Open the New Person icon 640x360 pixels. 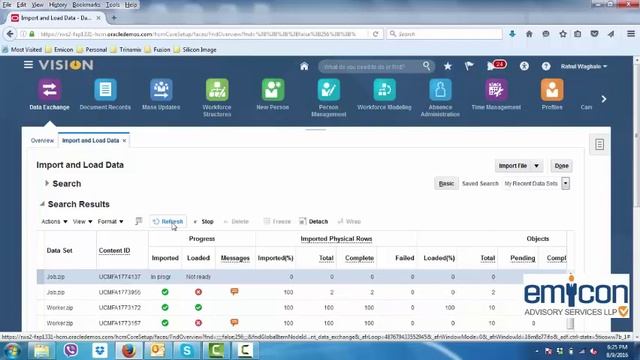273,89
